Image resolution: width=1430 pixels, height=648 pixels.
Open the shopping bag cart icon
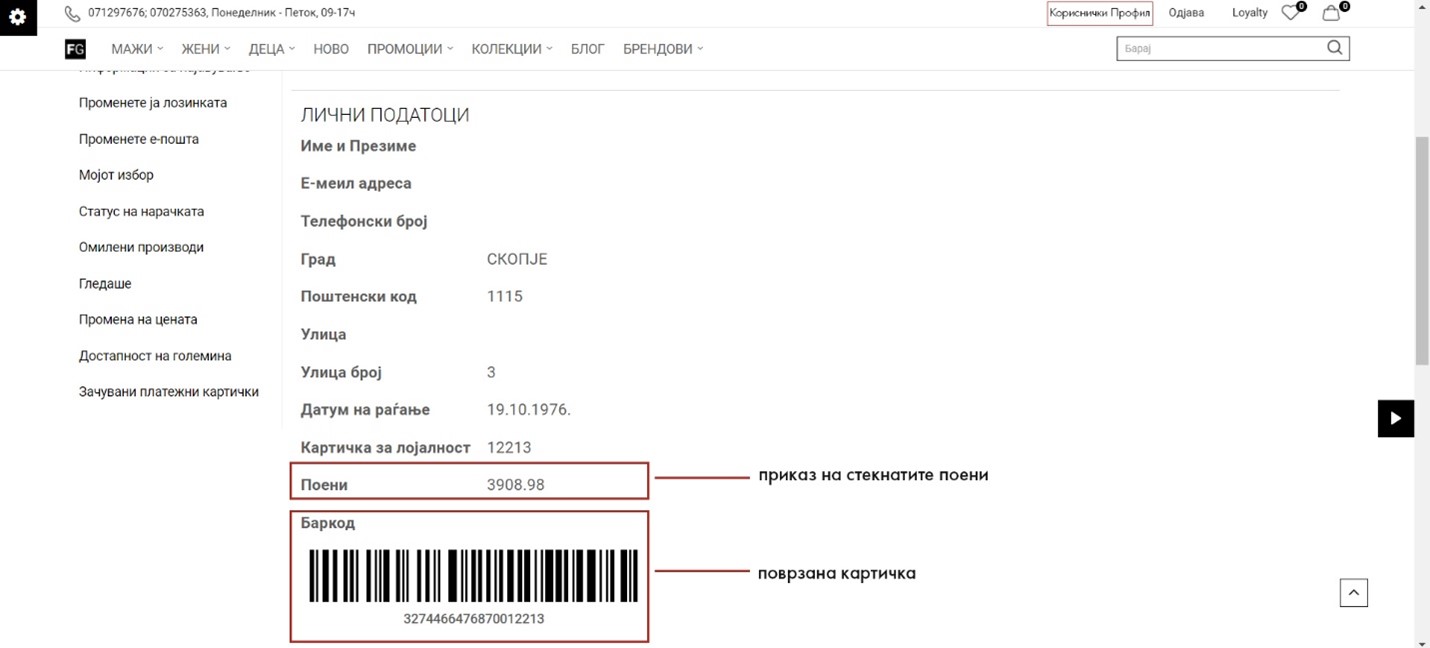tap(1331, 13)
